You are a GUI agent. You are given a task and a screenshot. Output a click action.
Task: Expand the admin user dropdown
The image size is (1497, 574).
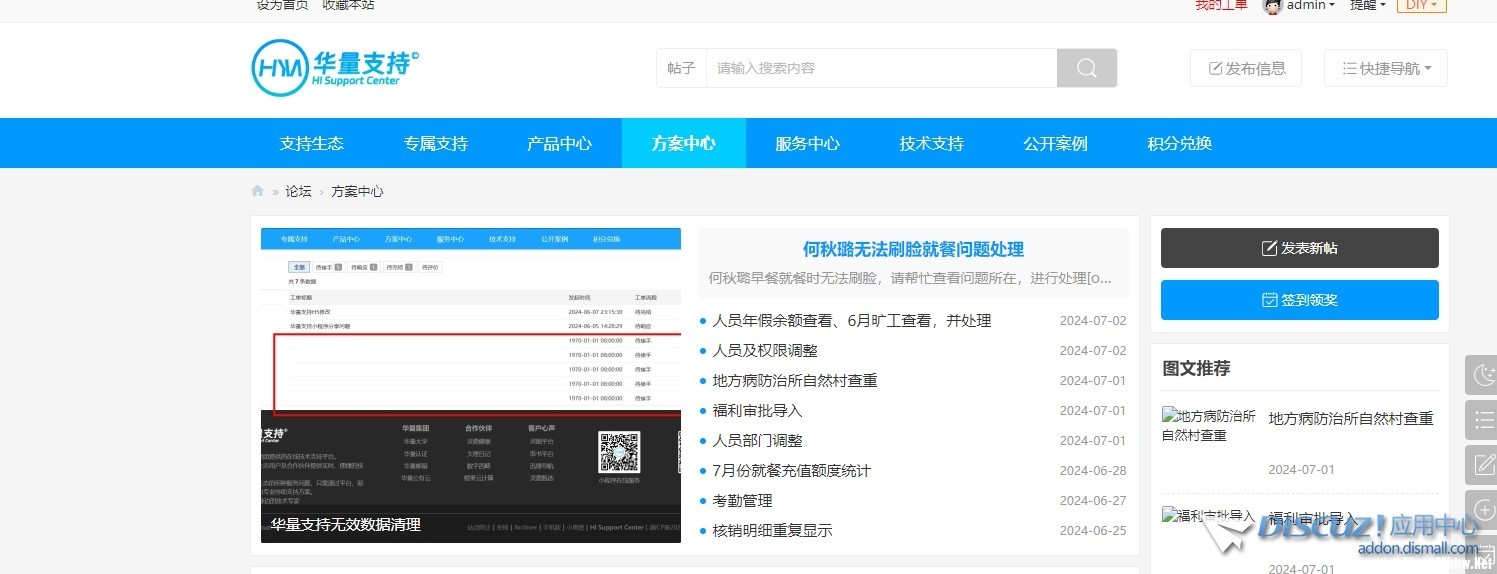click(1310, 6)
